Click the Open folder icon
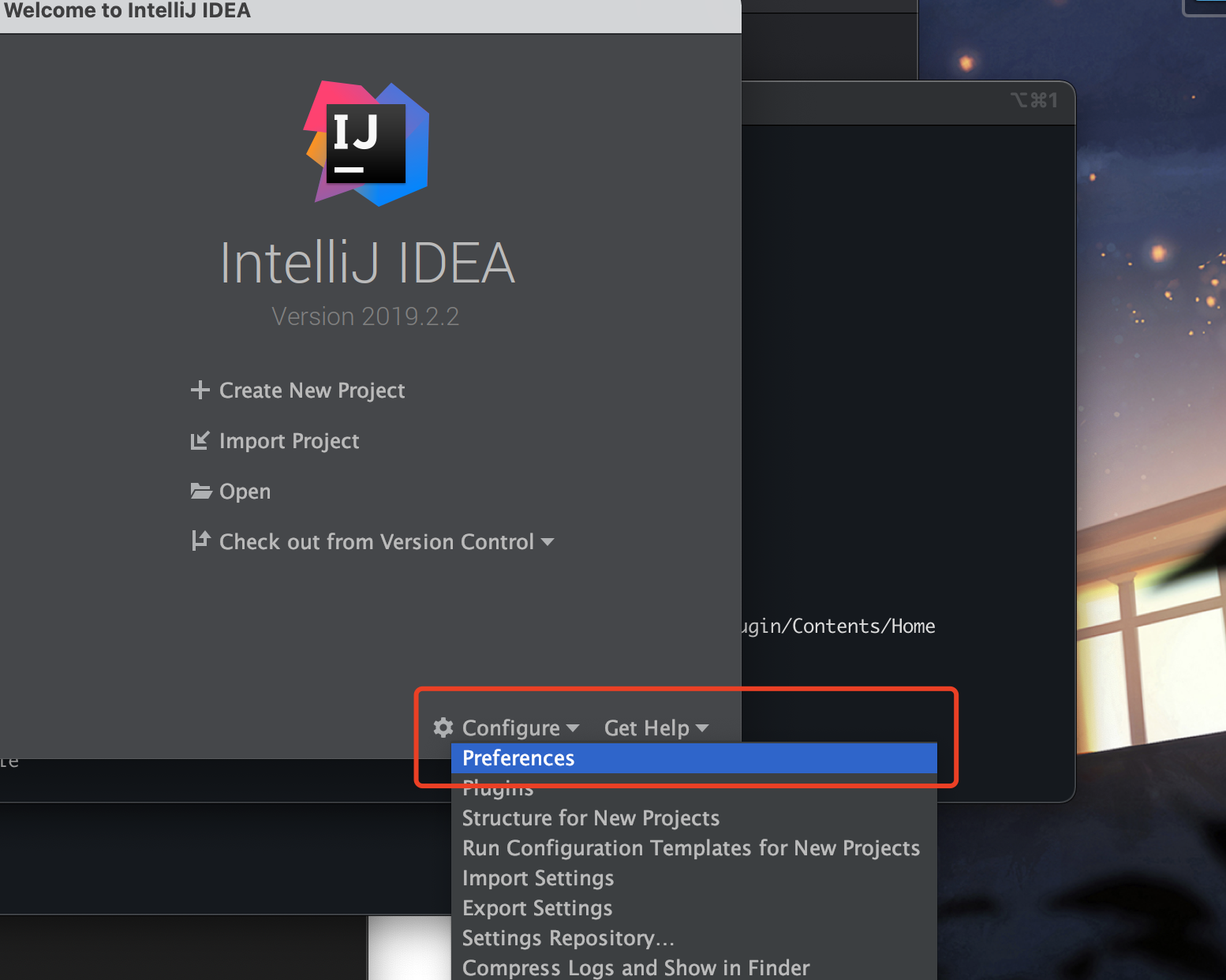The height and width of the screenshot is (980, 1226). (x=202, y=491)
